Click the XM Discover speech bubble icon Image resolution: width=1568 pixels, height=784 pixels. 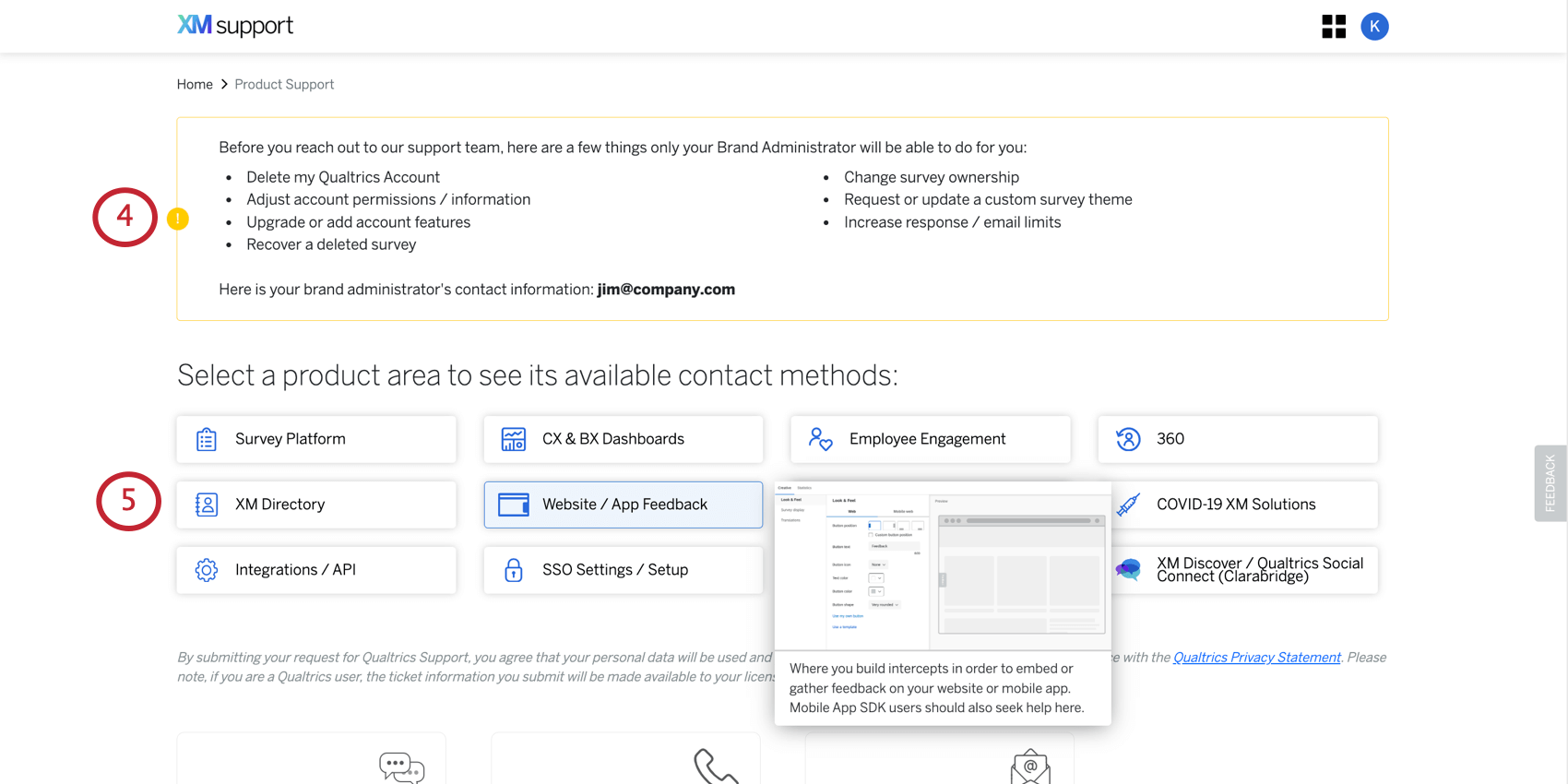coord(1128,569)
